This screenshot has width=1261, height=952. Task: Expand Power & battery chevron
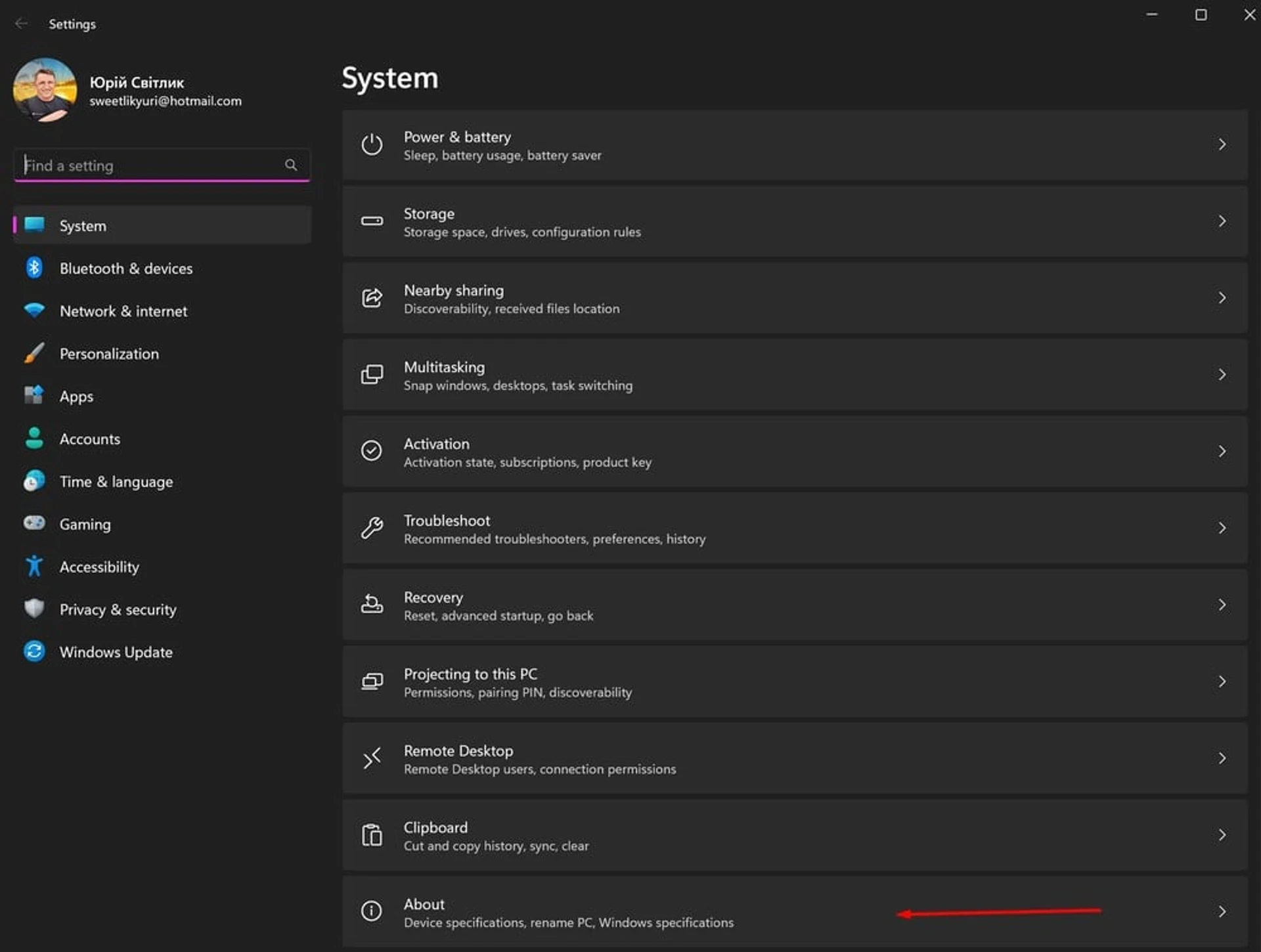click(1222, 144)
